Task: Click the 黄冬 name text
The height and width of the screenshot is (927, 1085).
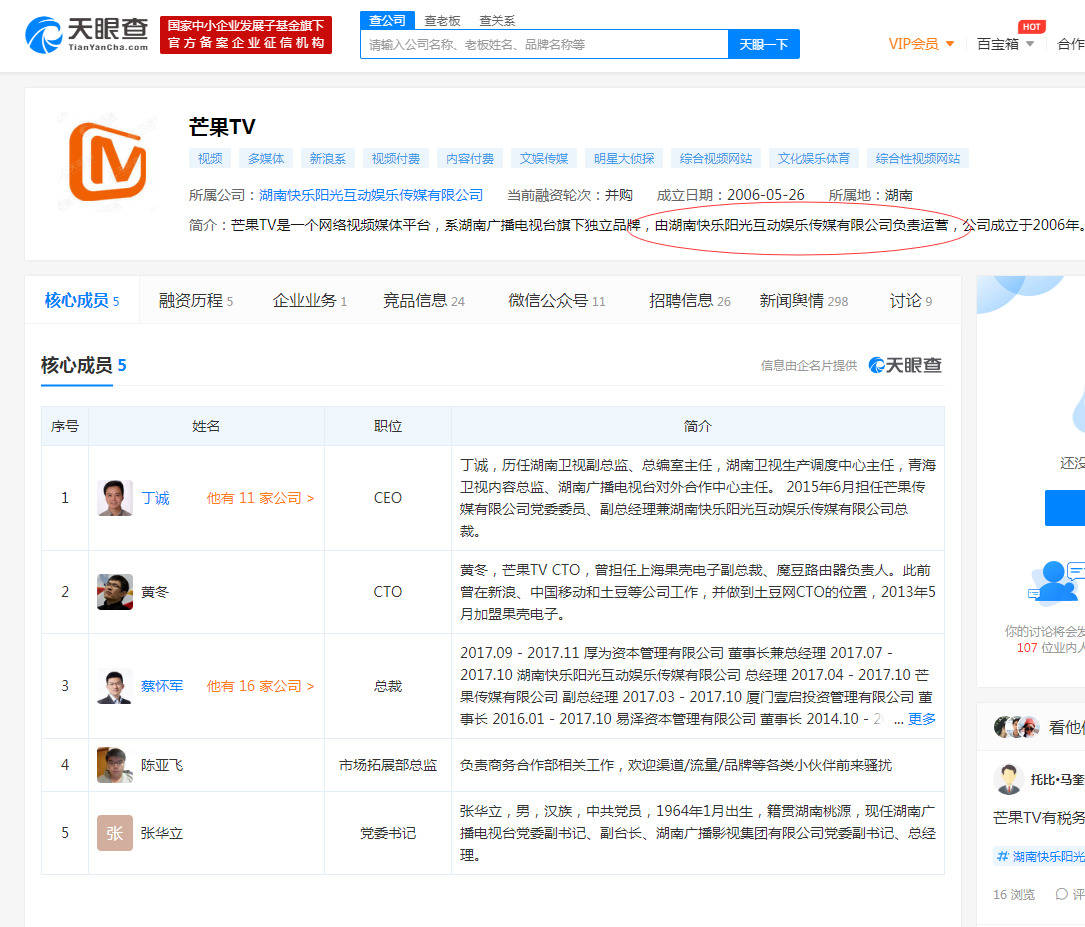Action: tap(155, 592)
